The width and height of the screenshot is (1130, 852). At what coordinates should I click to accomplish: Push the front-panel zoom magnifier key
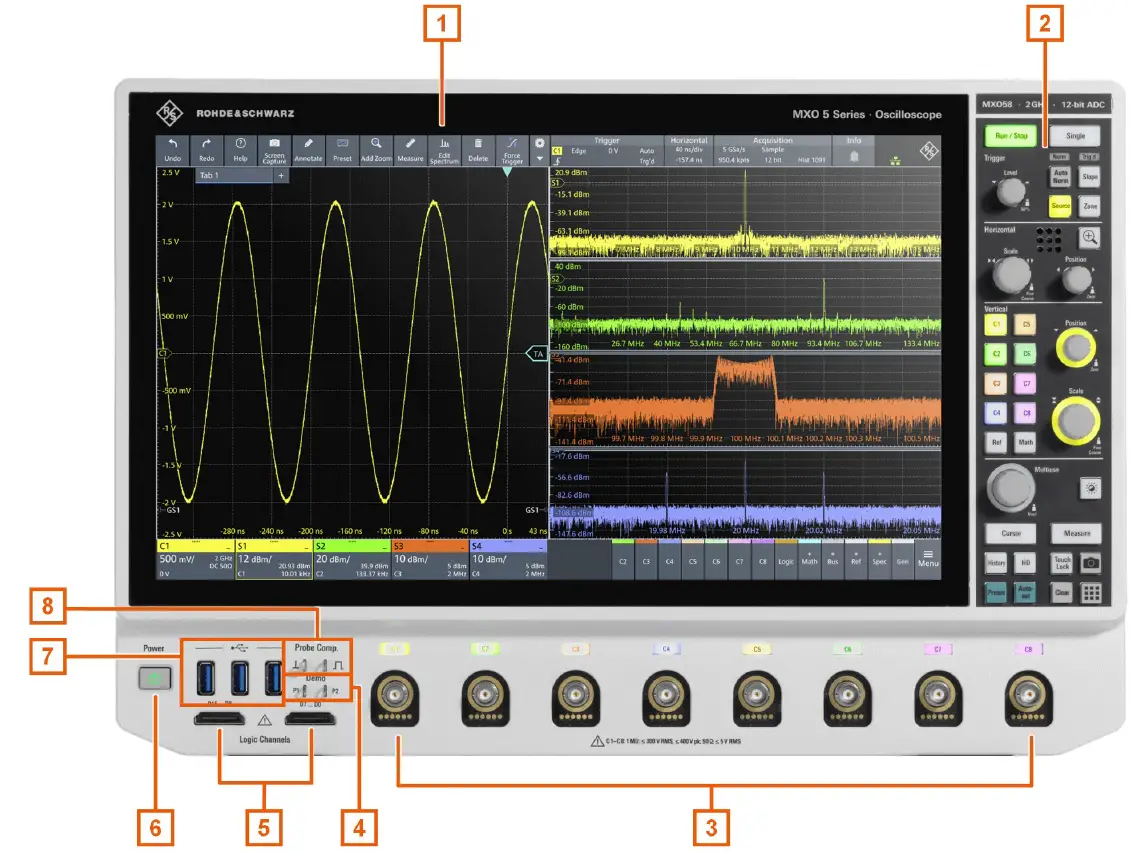(x=1089, y=237)
